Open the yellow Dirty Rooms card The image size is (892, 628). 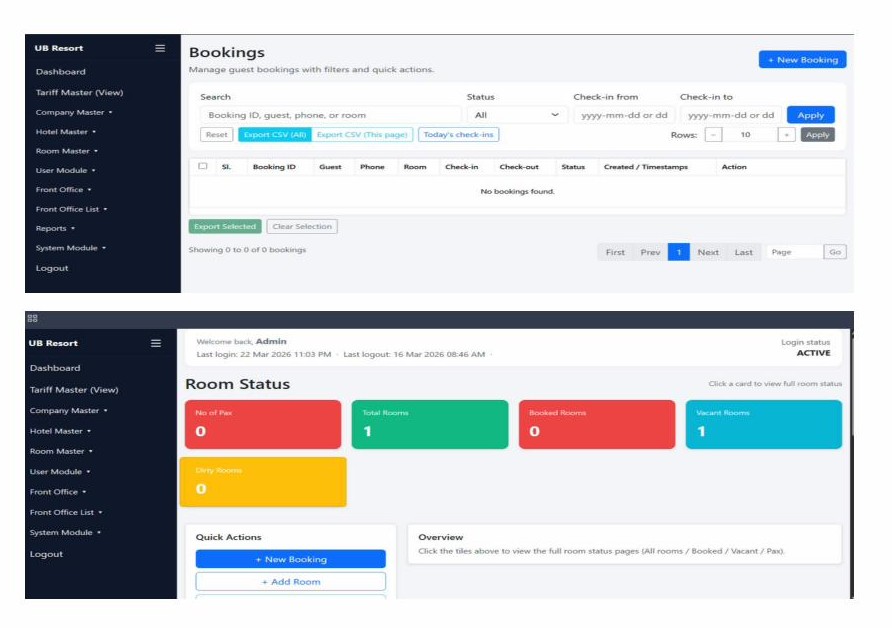click(x=262, y=481)
